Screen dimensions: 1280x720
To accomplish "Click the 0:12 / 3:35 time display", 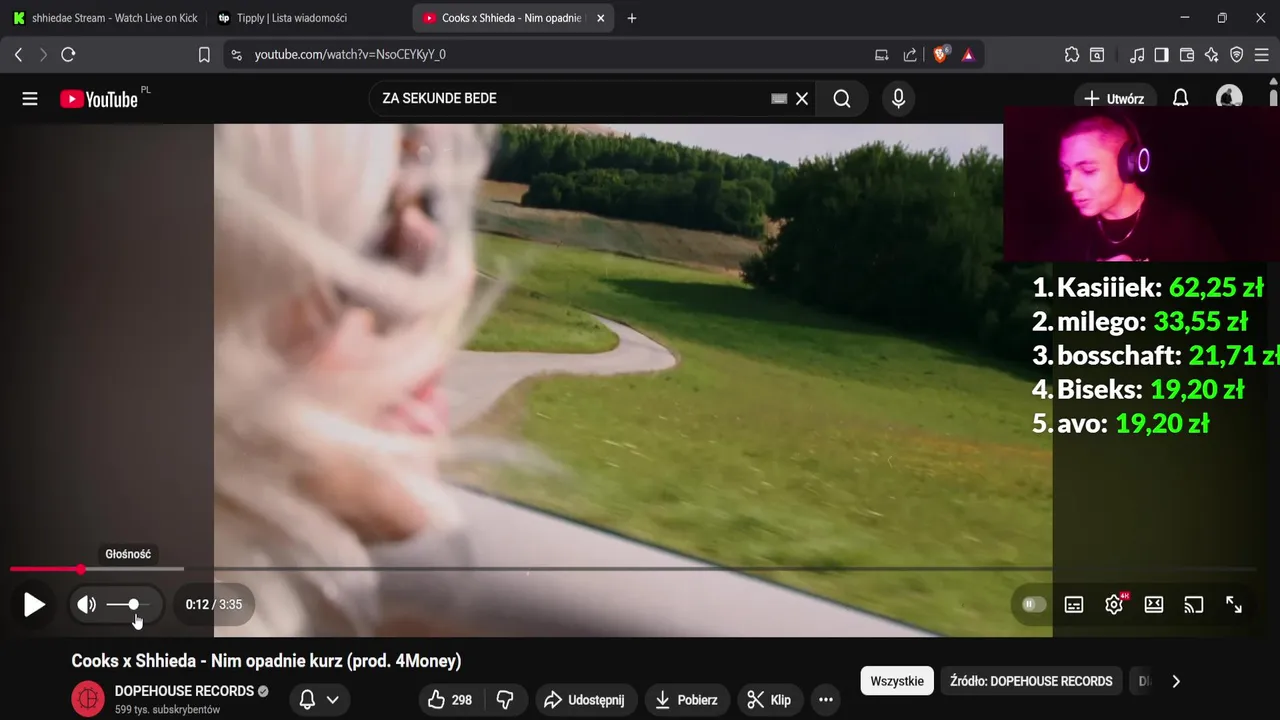I will 214,604.
